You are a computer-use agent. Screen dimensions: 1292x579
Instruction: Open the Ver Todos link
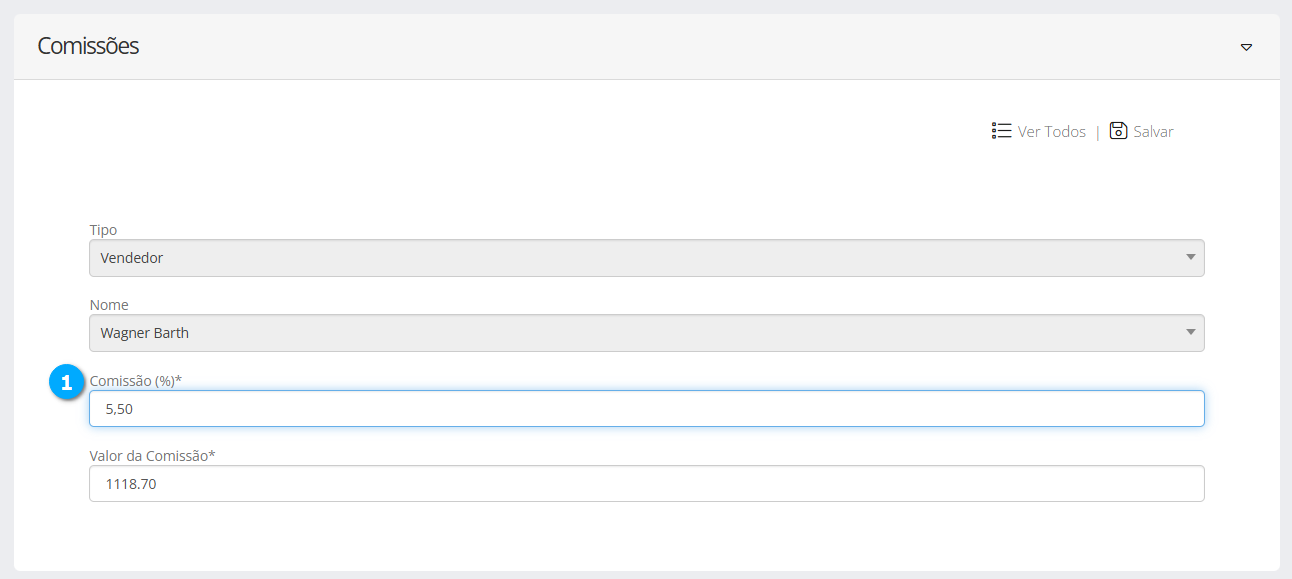1051,132
